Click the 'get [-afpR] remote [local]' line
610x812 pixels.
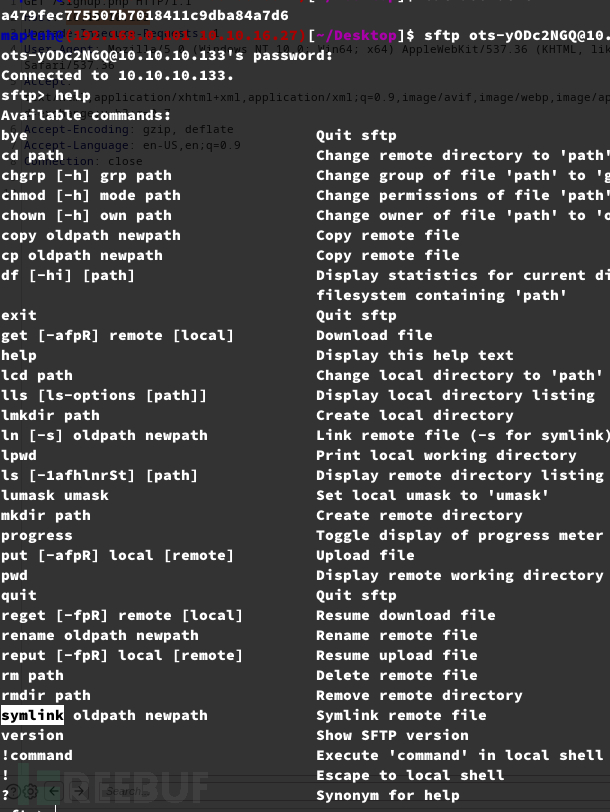pos(117,335)
